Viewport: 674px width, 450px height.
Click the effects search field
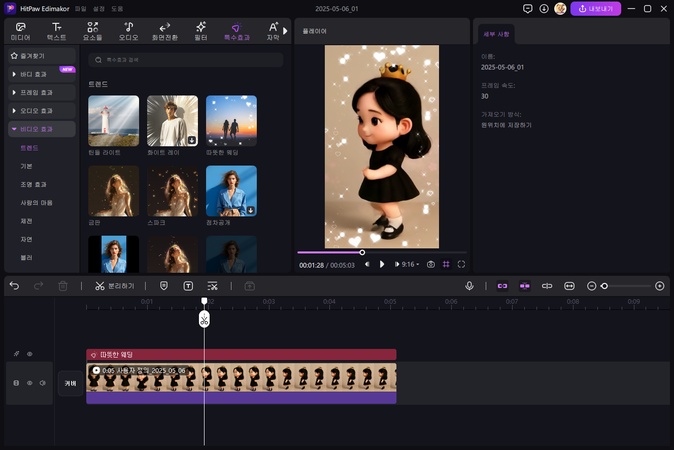tap(186, 60)
